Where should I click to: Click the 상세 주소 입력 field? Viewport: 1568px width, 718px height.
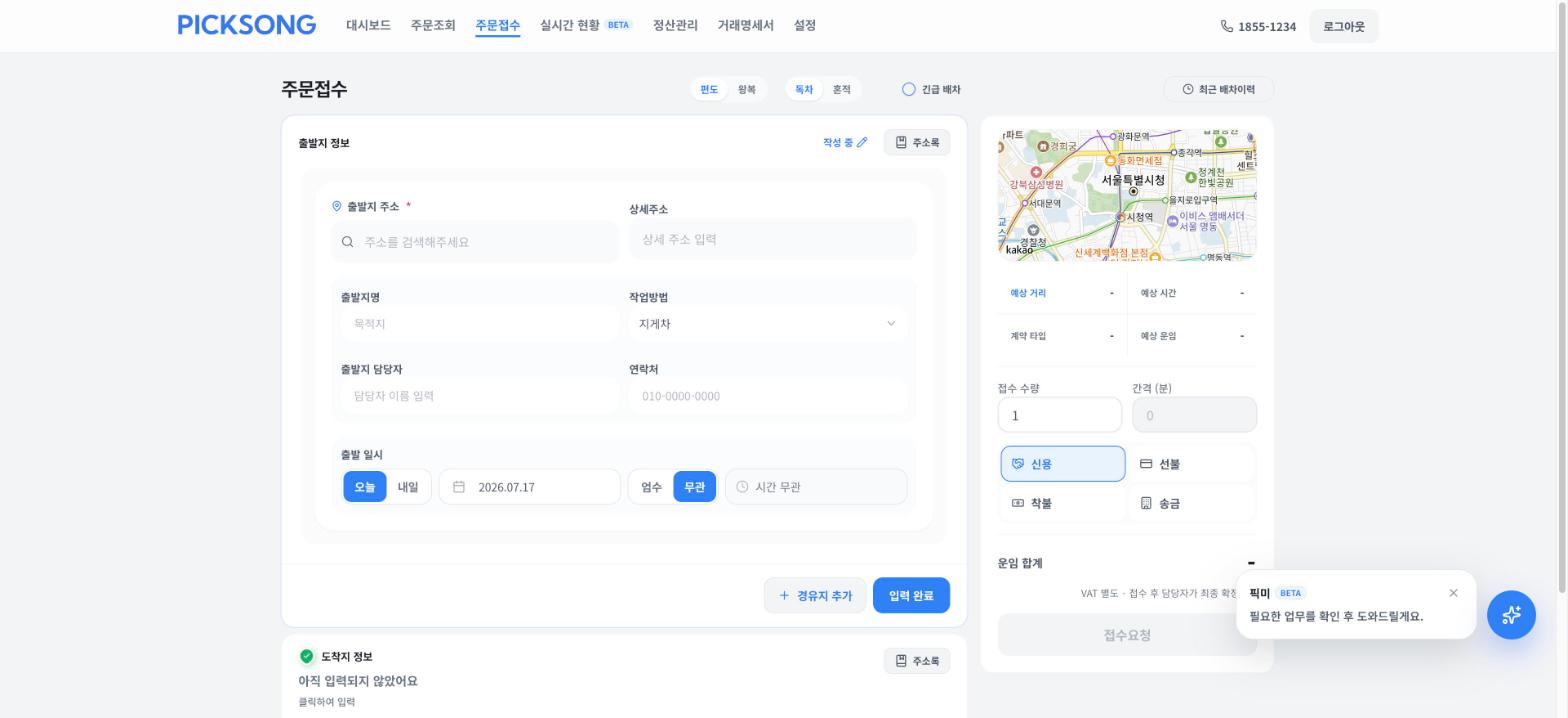(773, 239)
